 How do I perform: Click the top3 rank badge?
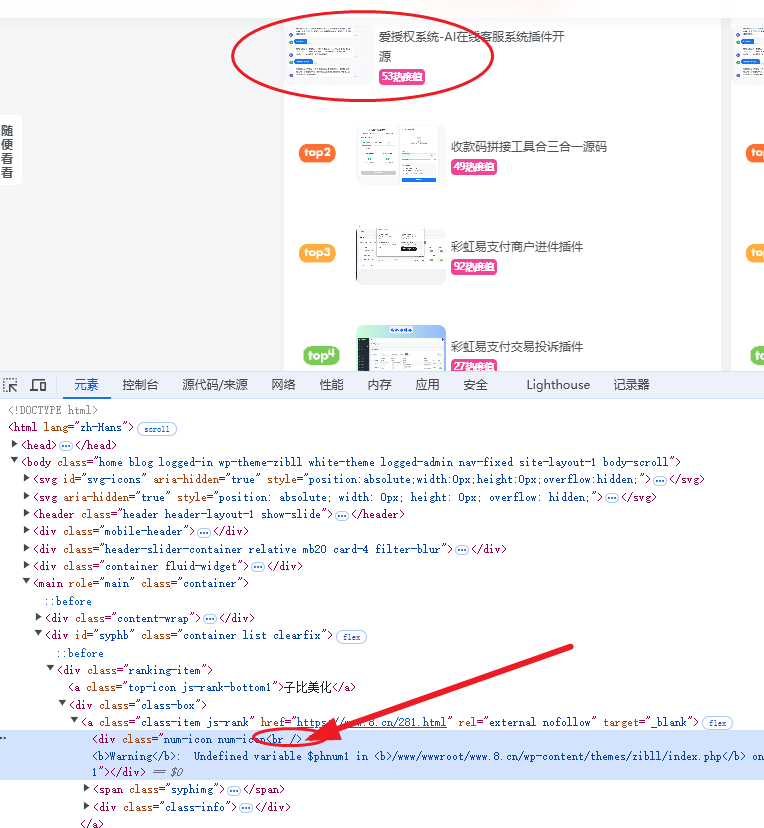click(x=317, y=253)
